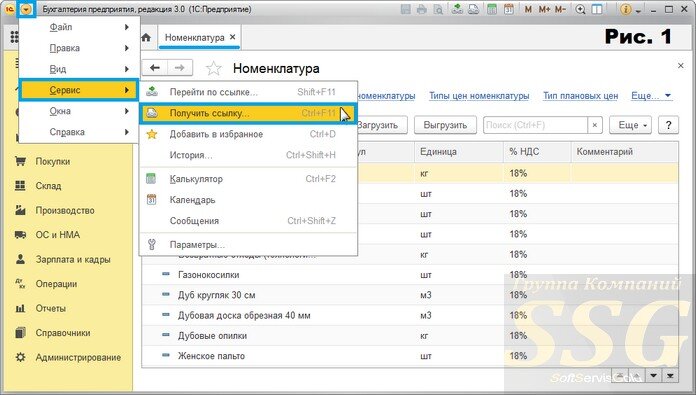
Task: Select the Газонокосилки row
Action: tap(410, 275)
